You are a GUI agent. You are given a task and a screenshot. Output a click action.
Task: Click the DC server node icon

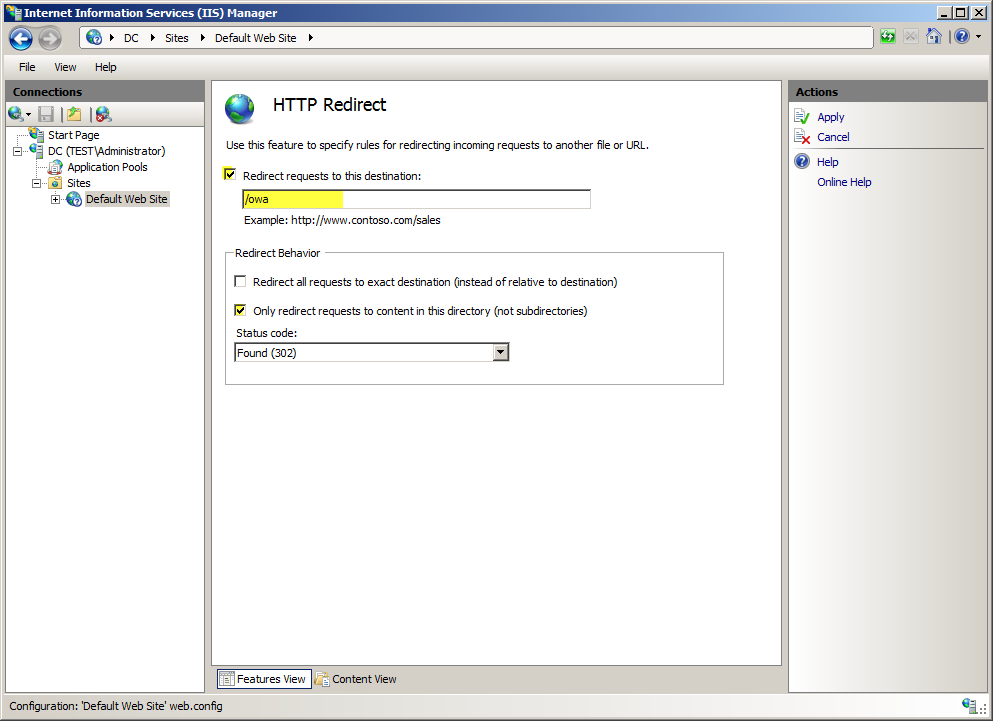click(x=36, y=151)
